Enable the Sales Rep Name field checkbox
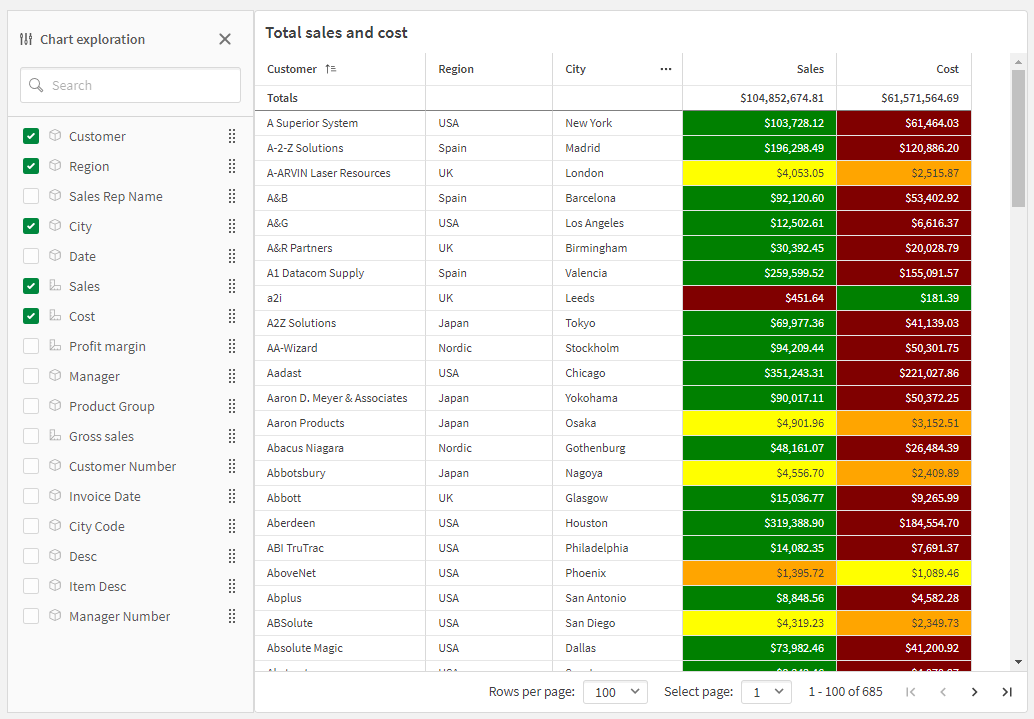This screenshot has width=1034, height=719. 29,196
